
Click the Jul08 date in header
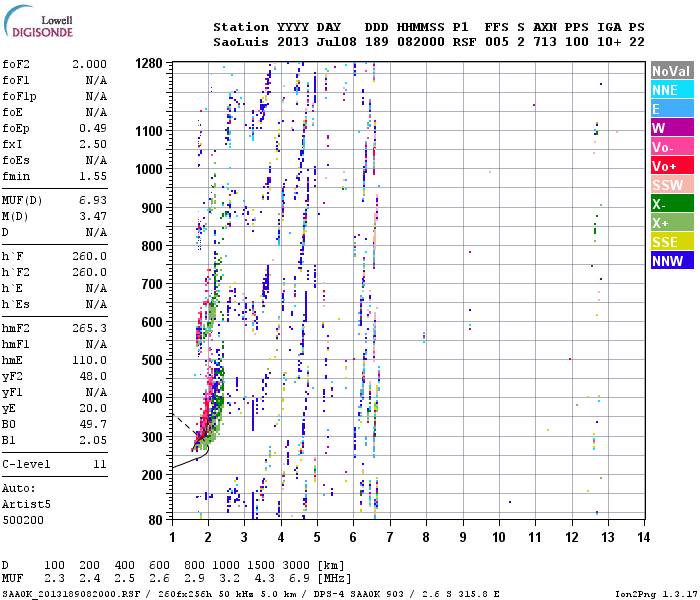(337, 42)
